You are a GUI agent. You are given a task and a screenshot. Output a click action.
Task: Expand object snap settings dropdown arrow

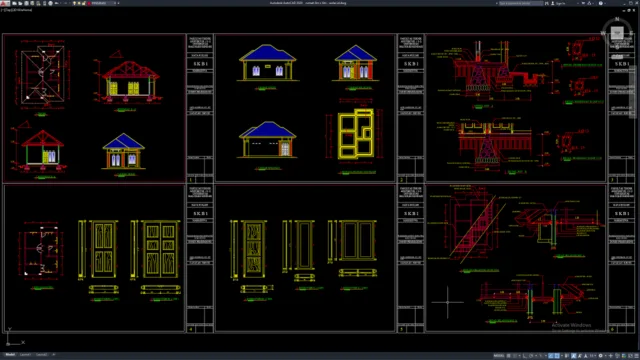click(562, 356)
